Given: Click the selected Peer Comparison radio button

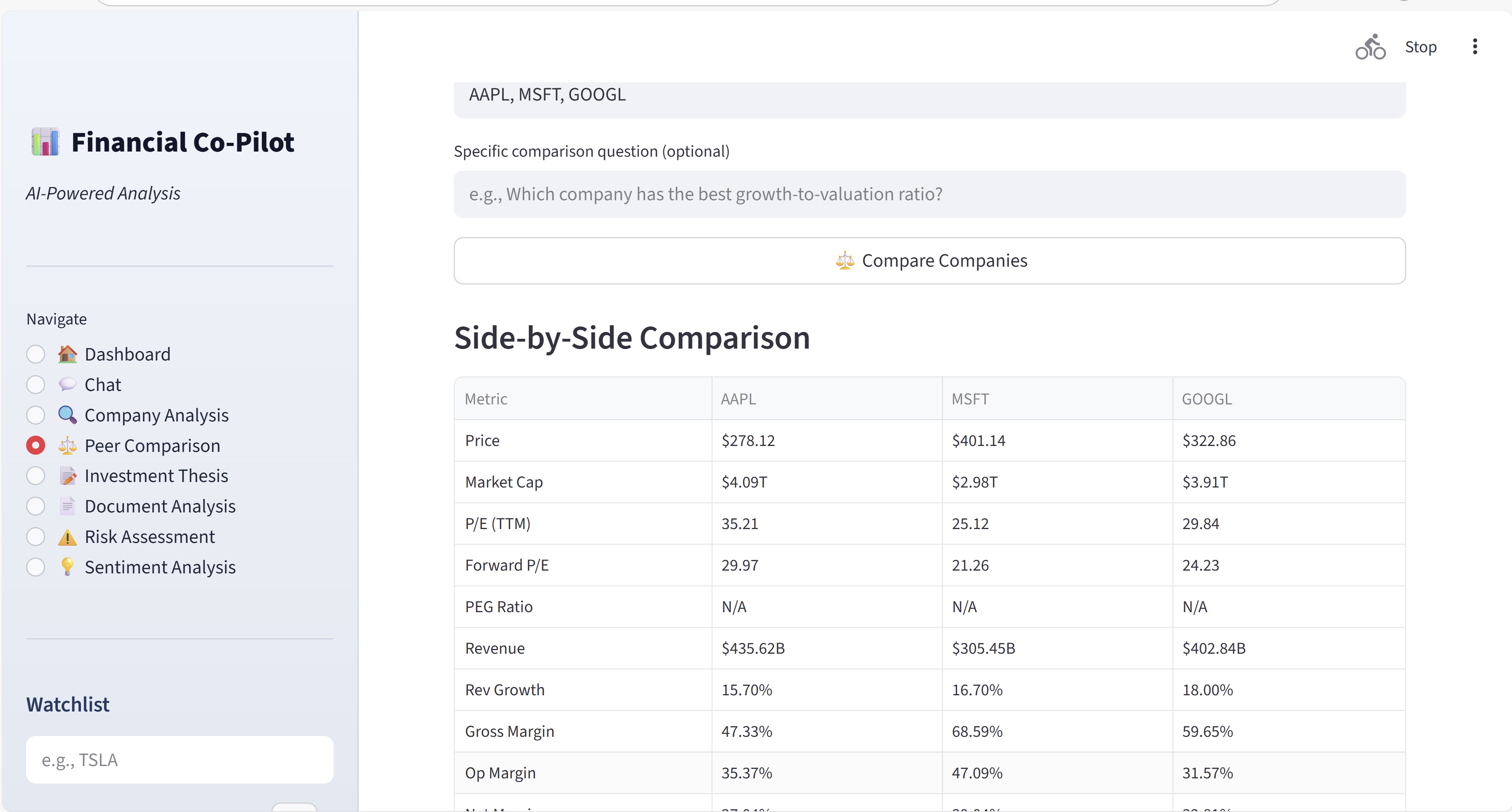Looking at the screenshot, I should pyautogui.click(x=36, y=446).
